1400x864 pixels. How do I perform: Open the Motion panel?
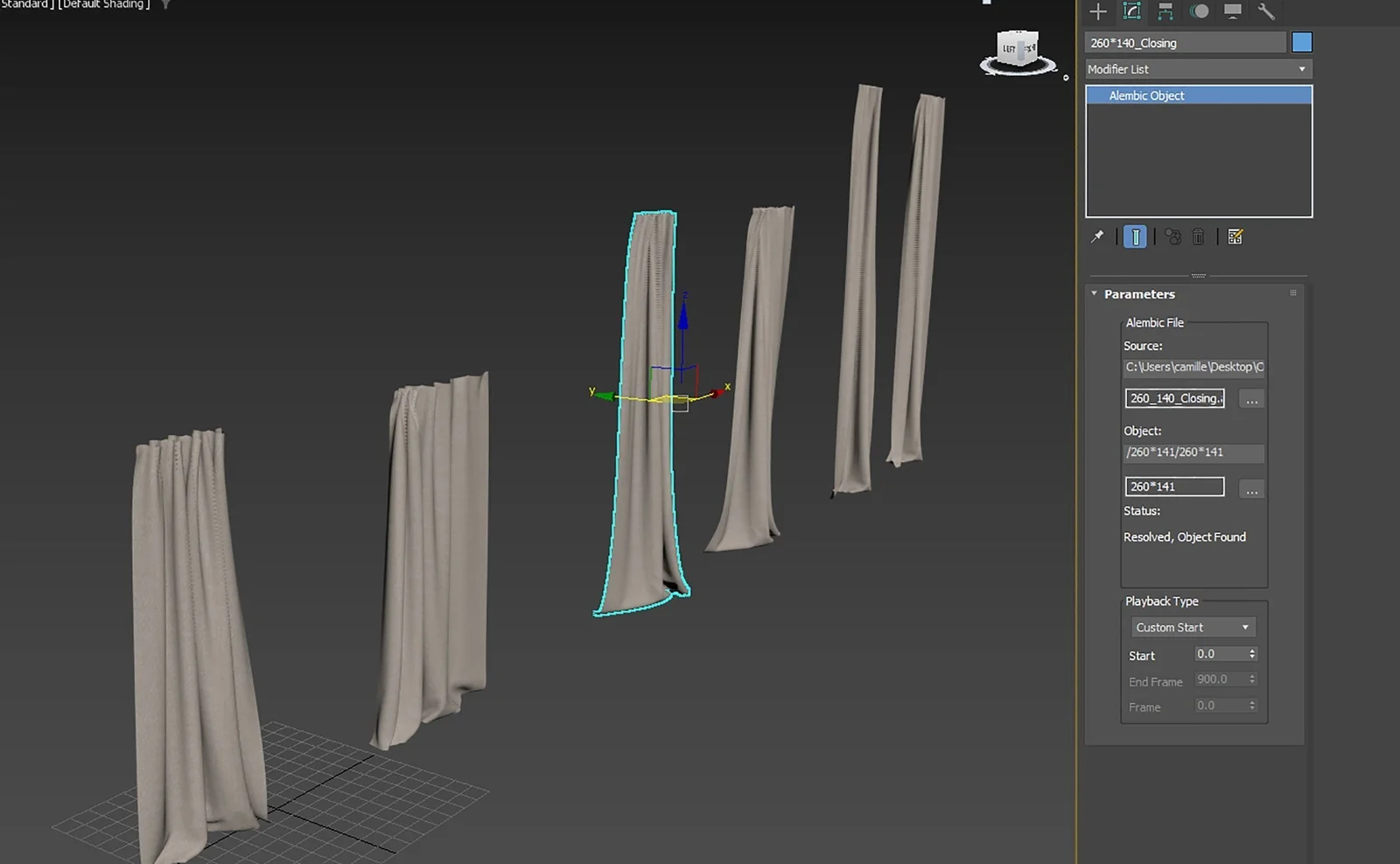click(x=1199, y=12)
